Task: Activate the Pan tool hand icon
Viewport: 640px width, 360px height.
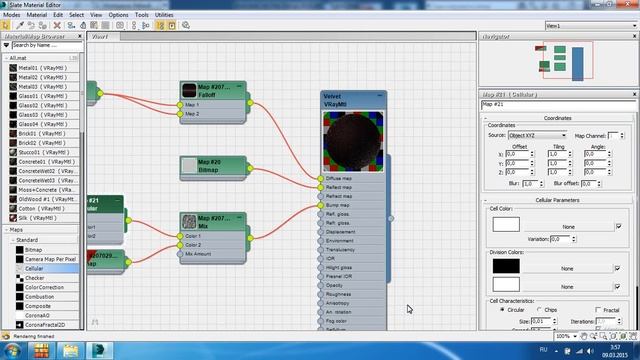Action: 584,336
